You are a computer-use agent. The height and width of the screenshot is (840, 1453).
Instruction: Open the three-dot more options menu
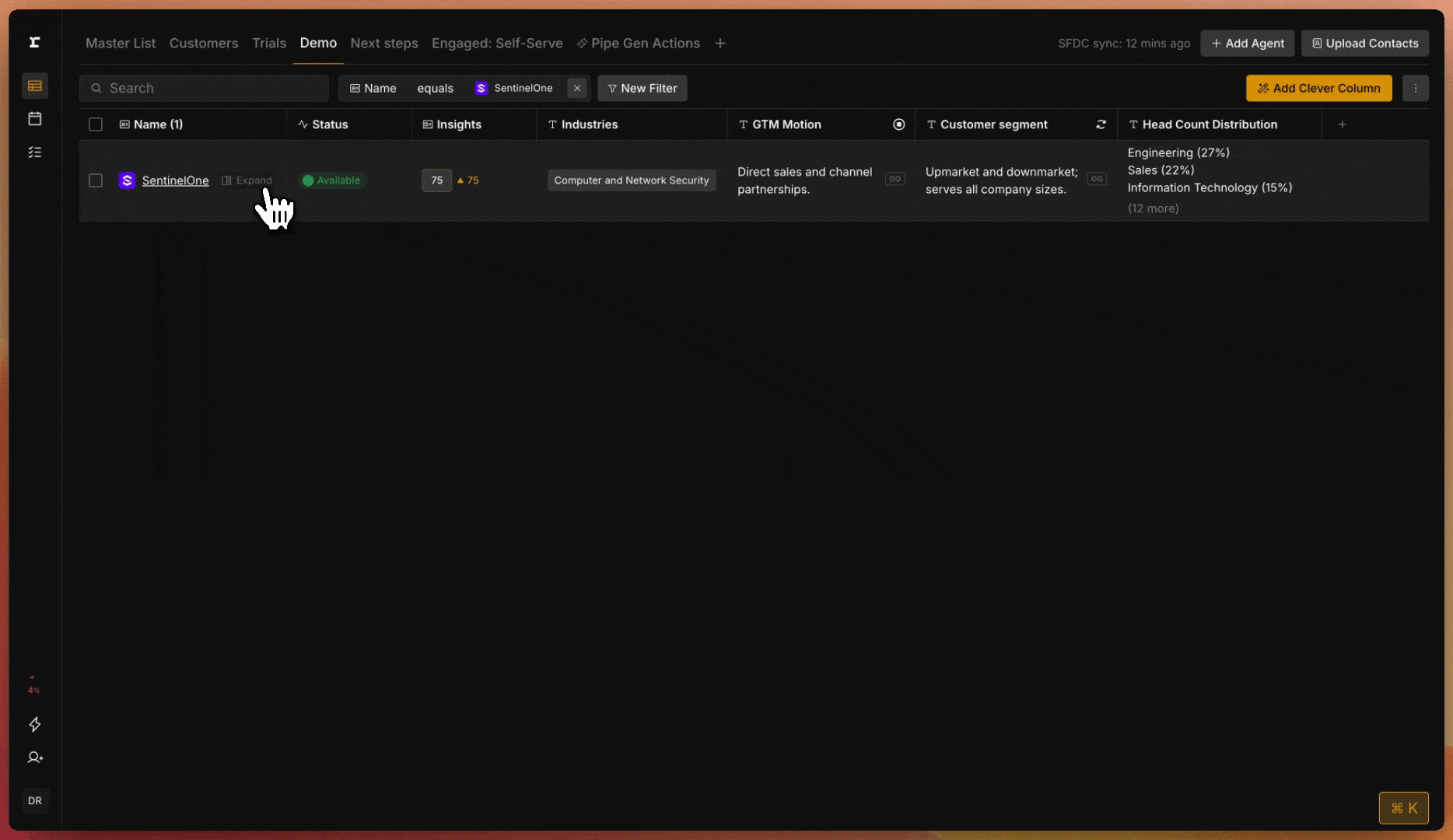click(1415, 89)
